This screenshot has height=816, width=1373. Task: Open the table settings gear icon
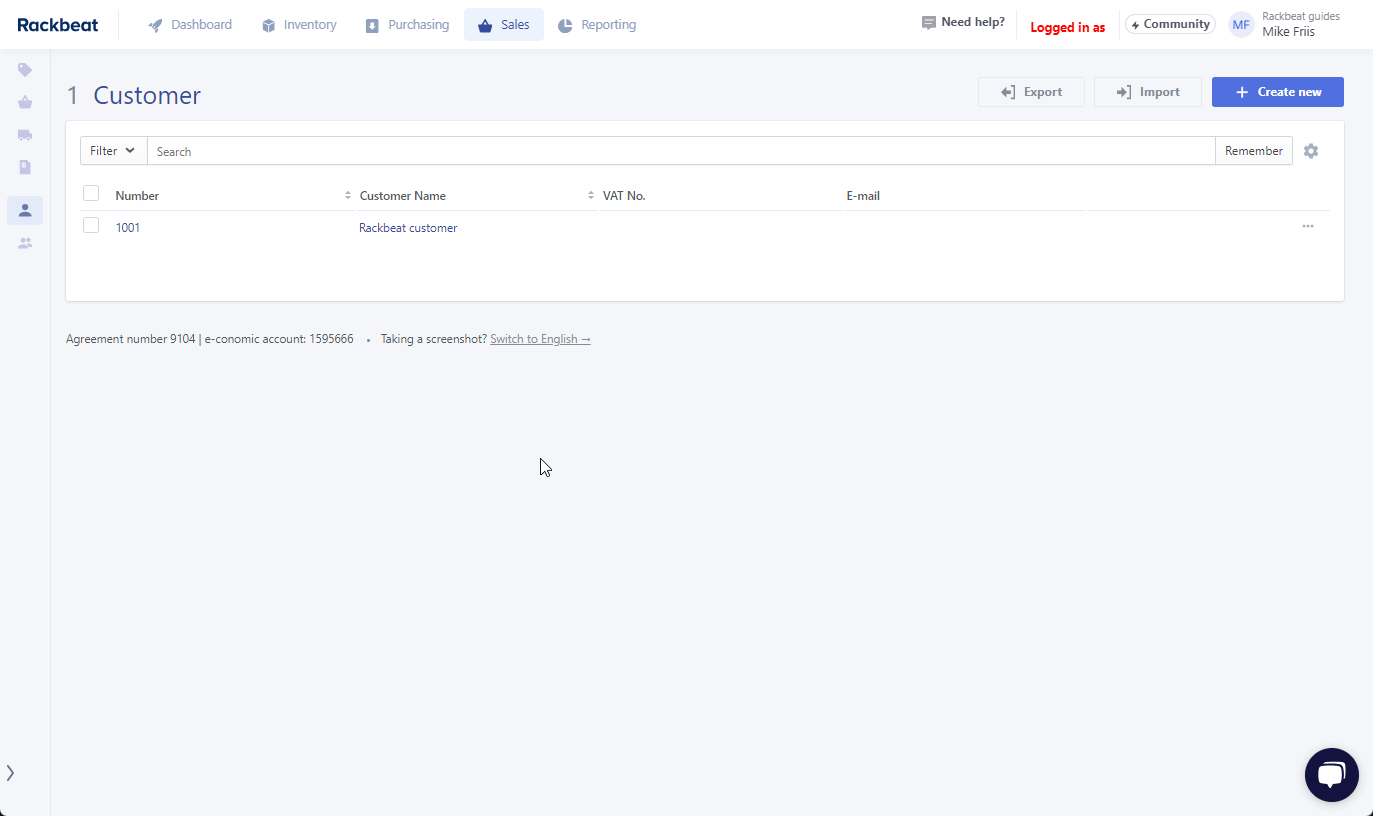1311,150
